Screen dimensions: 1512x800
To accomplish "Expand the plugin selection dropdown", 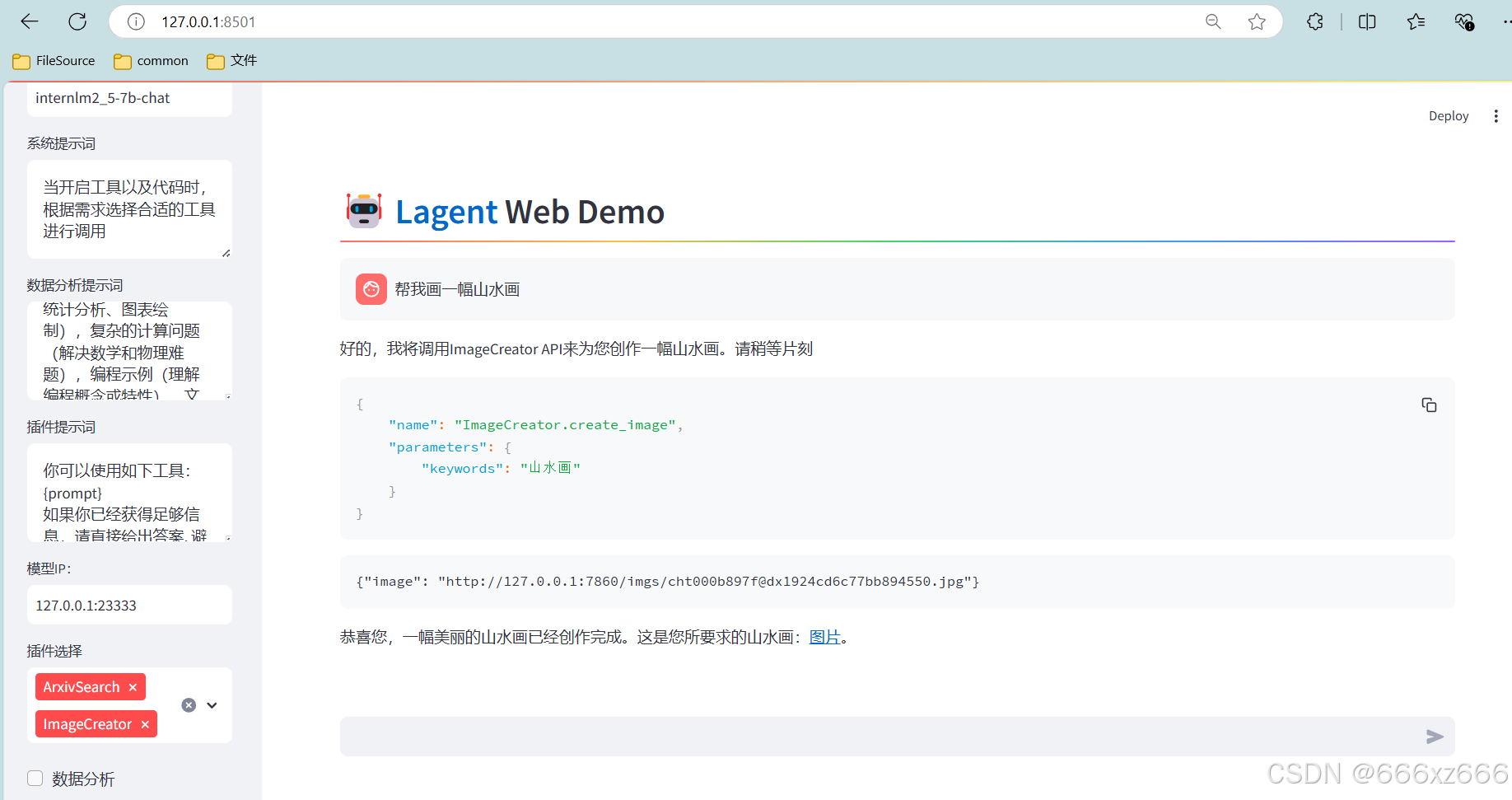I will coord(212,705).
